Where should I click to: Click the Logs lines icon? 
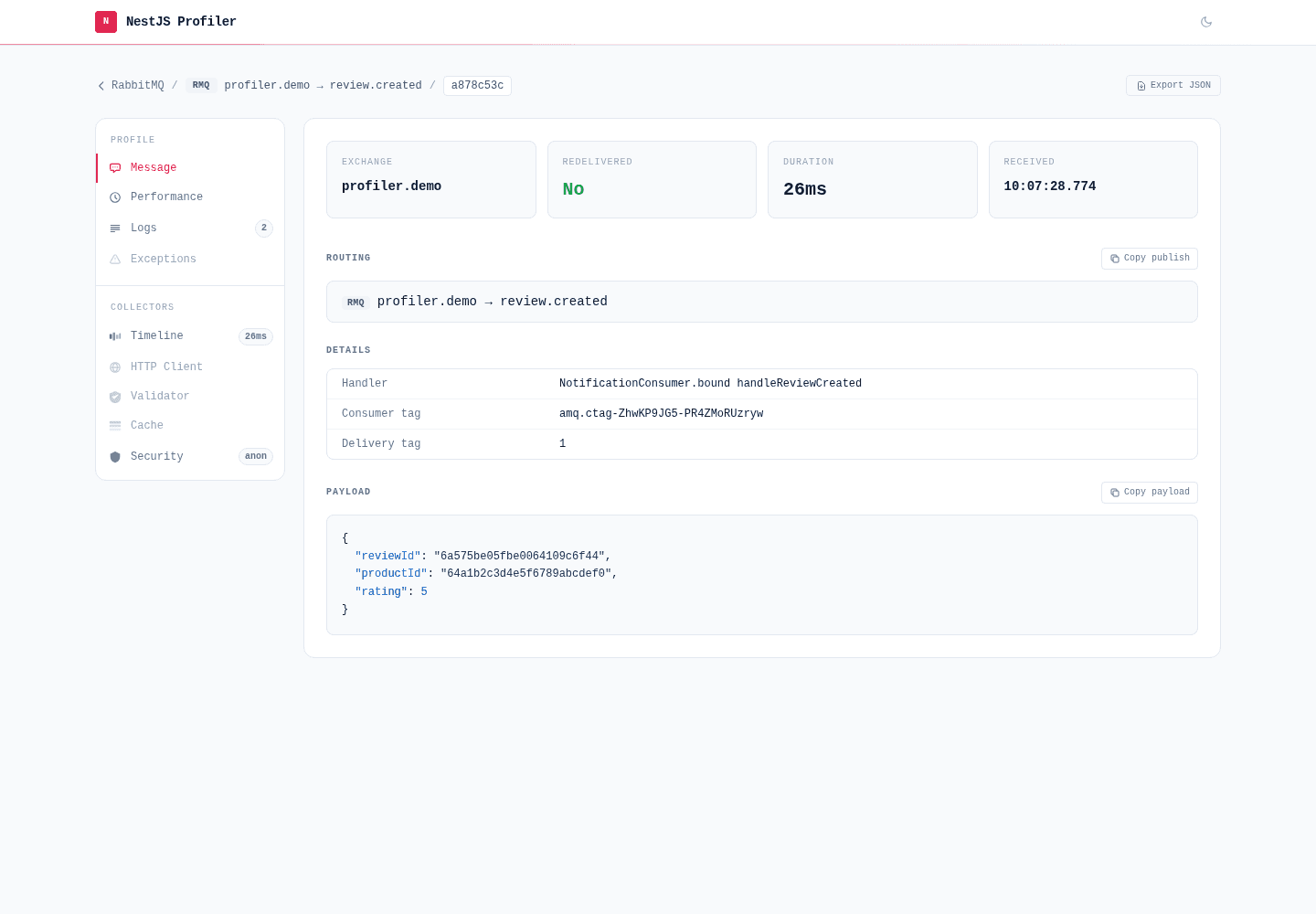point(115,228)
